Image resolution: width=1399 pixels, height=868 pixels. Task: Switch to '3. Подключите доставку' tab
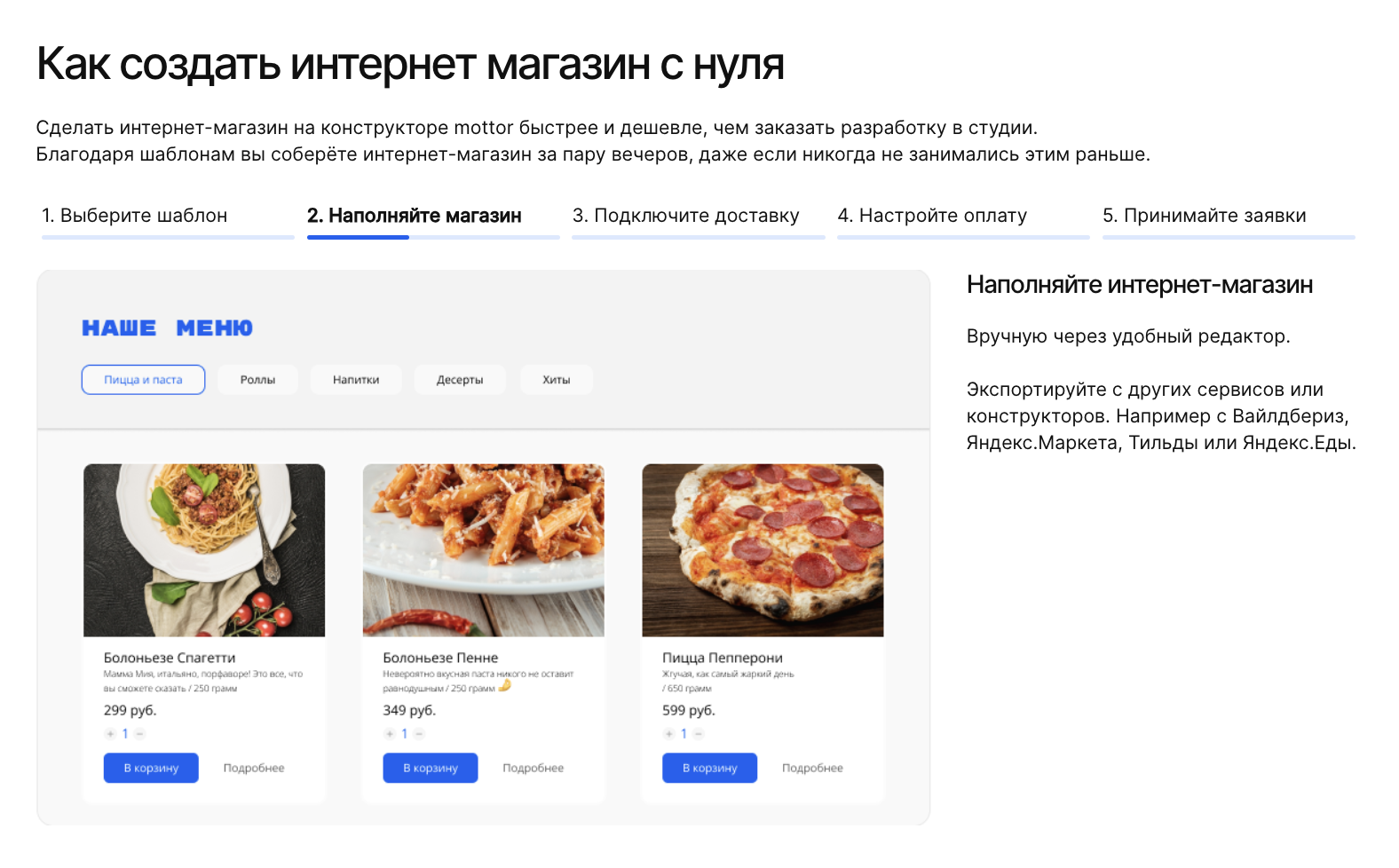coord(685,216)
